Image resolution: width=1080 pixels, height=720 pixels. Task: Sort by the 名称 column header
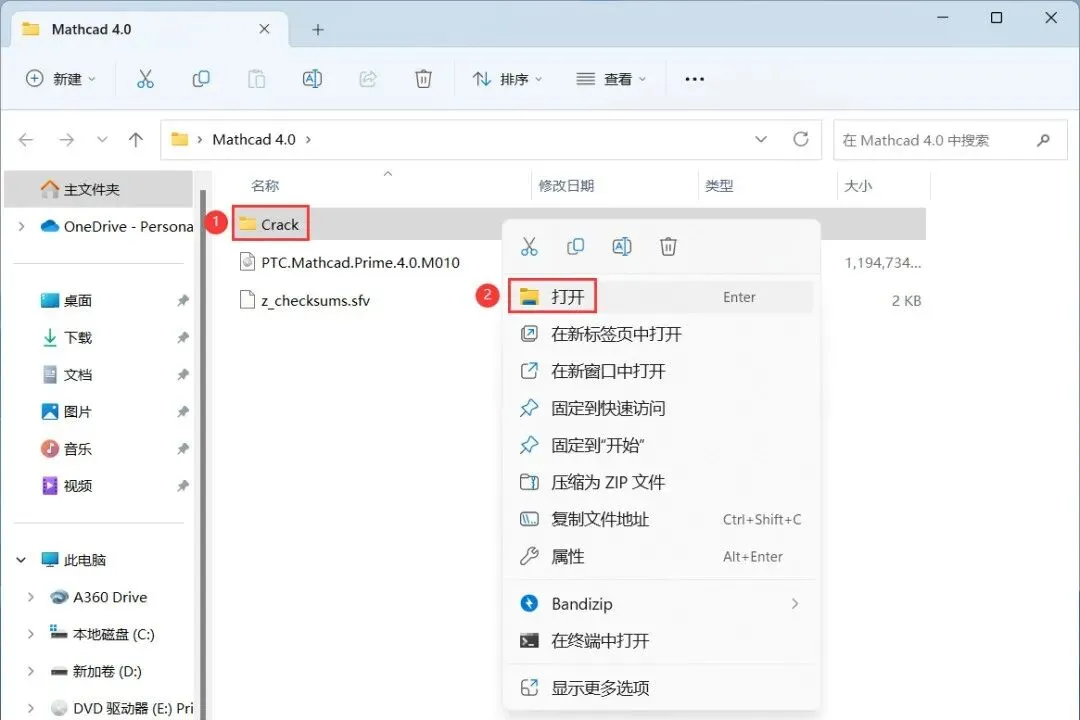pyautogui.click(x=265, y=186)
